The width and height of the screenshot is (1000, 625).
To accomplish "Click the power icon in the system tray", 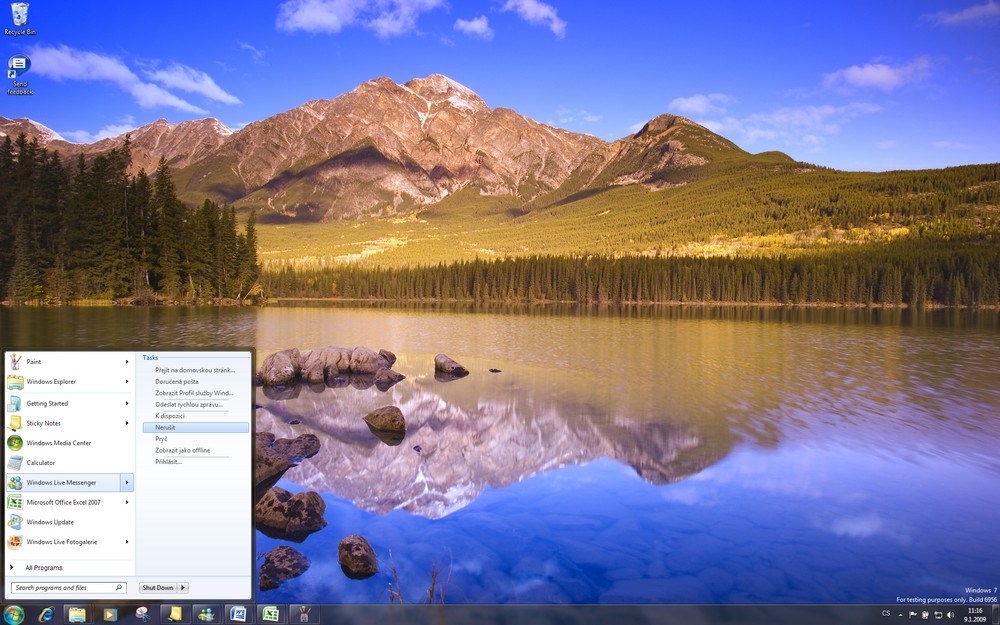I will click(925, 615).
